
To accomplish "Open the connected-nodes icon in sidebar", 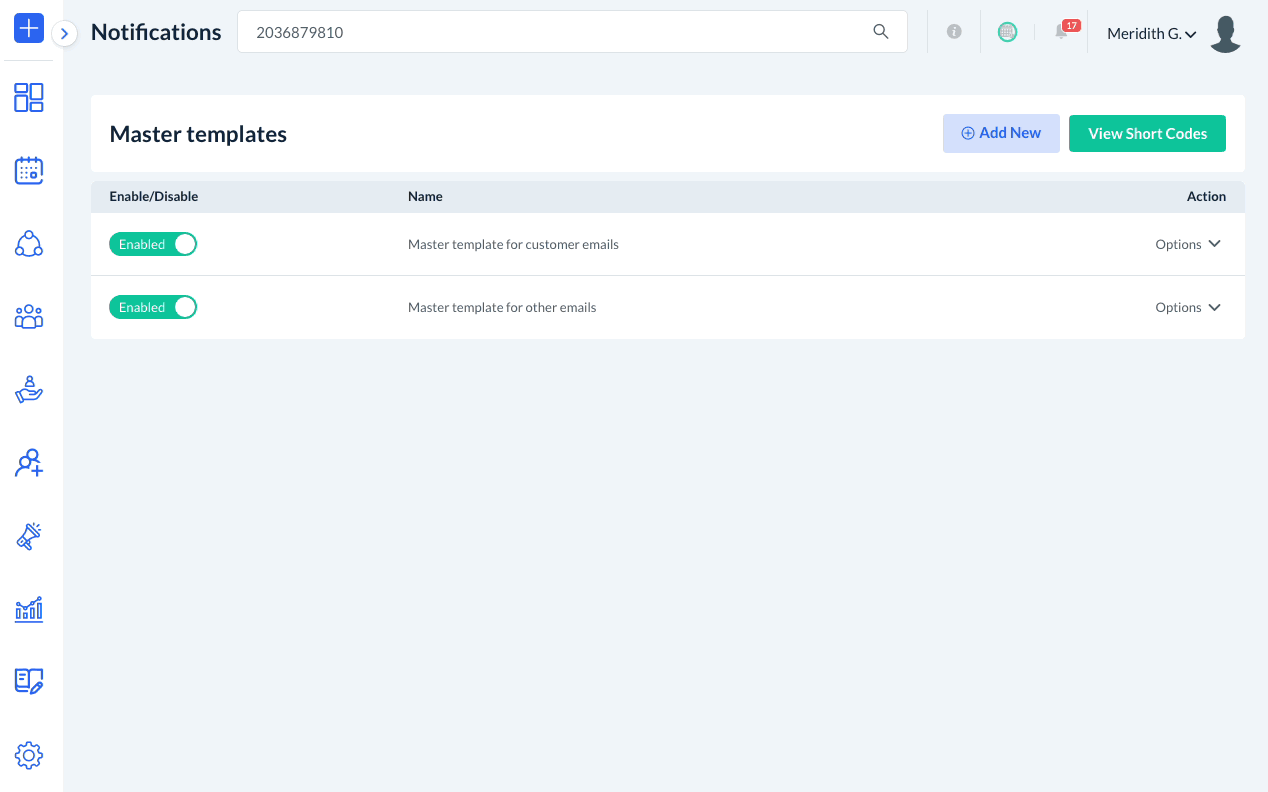I will tap(29, 244).
